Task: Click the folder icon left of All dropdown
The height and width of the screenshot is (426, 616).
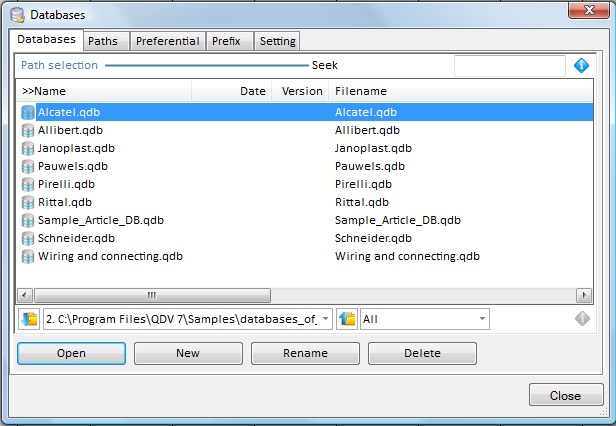Action: pyautogui.click(x=347, y=319)
